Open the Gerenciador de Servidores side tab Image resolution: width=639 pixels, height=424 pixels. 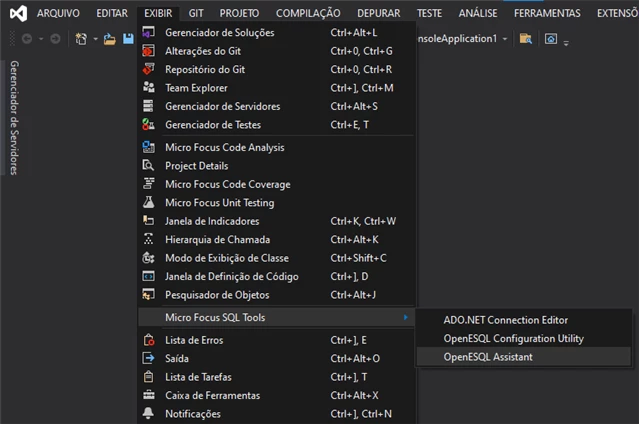click(x=14, y=118)
